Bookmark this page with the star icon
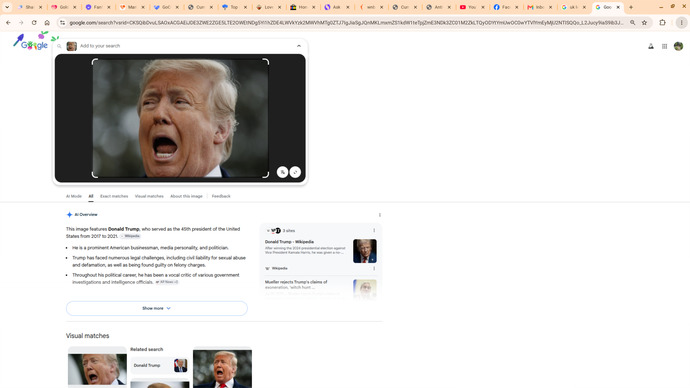Viewport: 690px width, 388px height. [x=644, y=22]
